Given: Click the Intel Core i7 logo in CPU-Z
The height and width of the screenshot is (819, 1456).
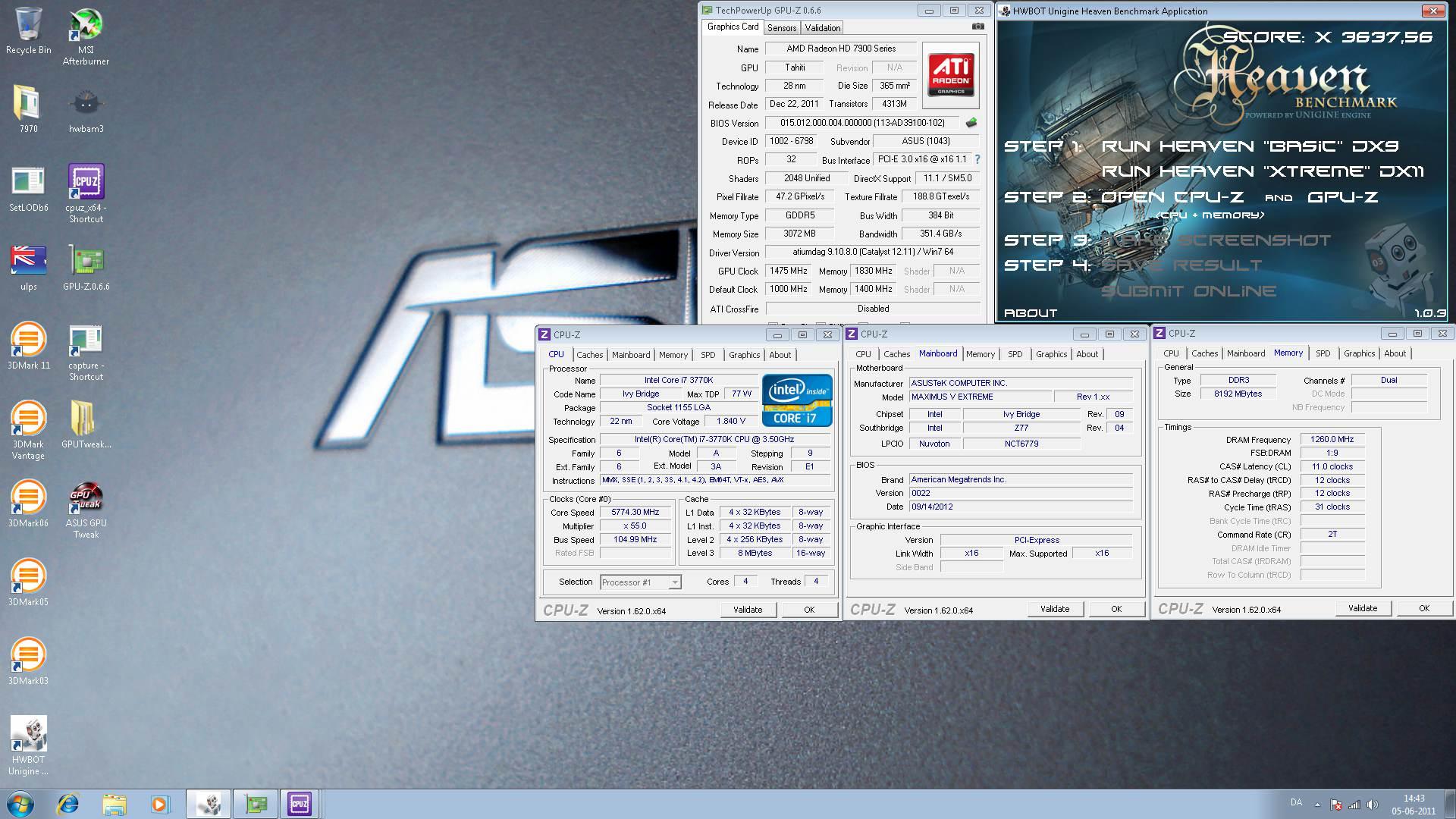Looking at the screenshot, I should click(797, 400).
